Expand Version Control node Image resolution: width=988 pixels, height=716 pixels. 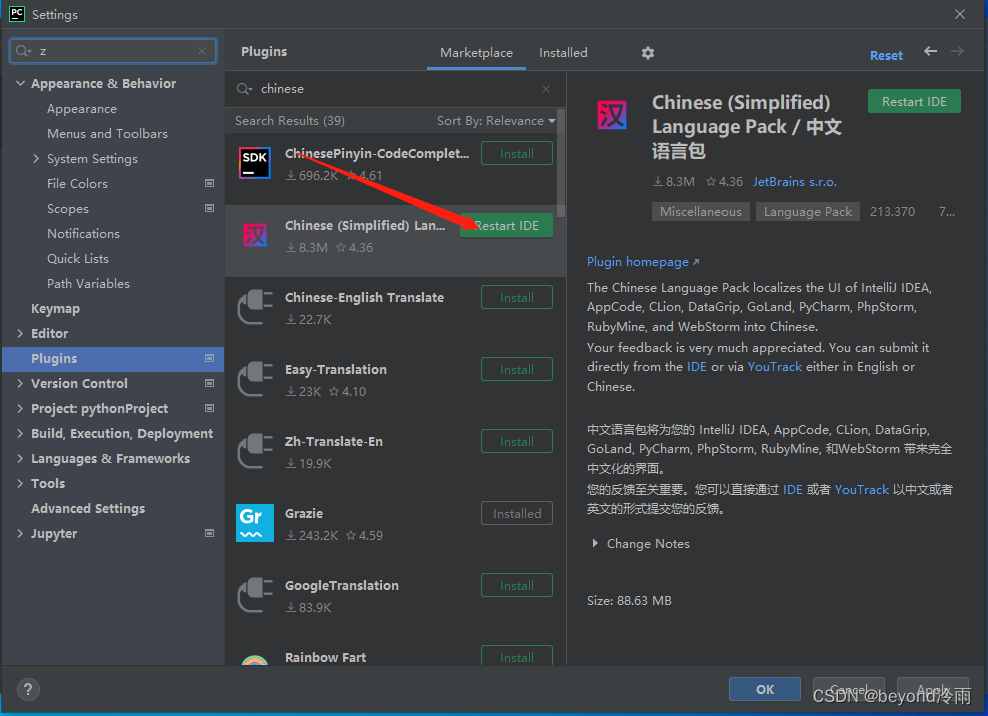20,383
